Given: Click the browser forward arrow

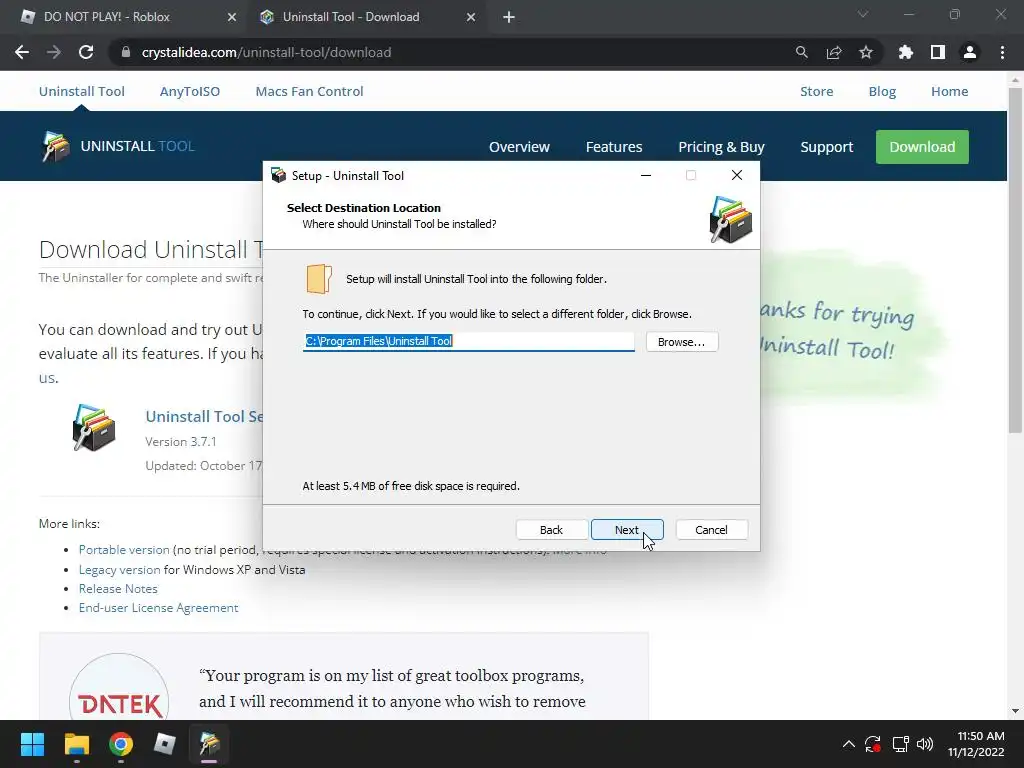Looking at the screenshot, I should (54, 52).
